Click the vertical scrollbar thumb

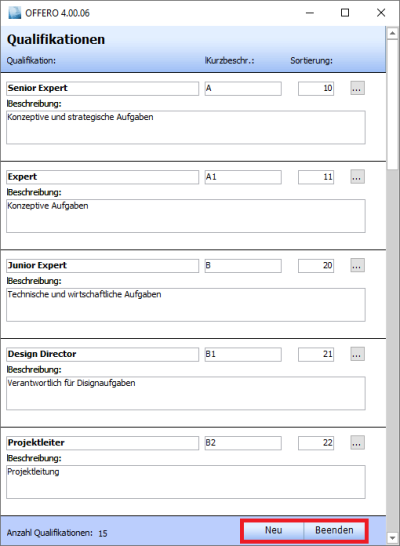click(x=392, y=104)
